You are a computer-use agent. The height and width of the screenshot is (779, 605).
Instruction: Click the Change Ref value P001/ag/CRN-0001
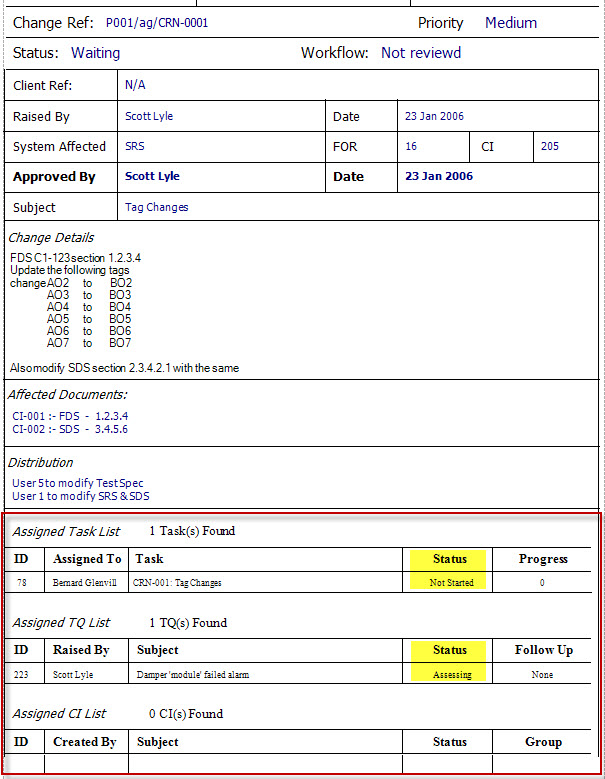pos(156,23)
